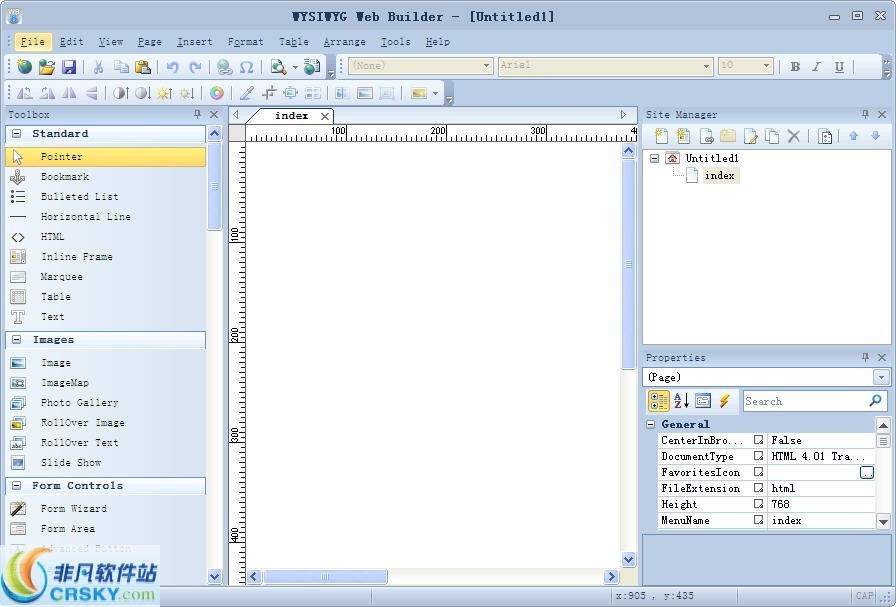Viewport: 896px width, 607px height.
Task: Add a new page in Site Manager
Action: pyautogui.click(x=661, y=136)
